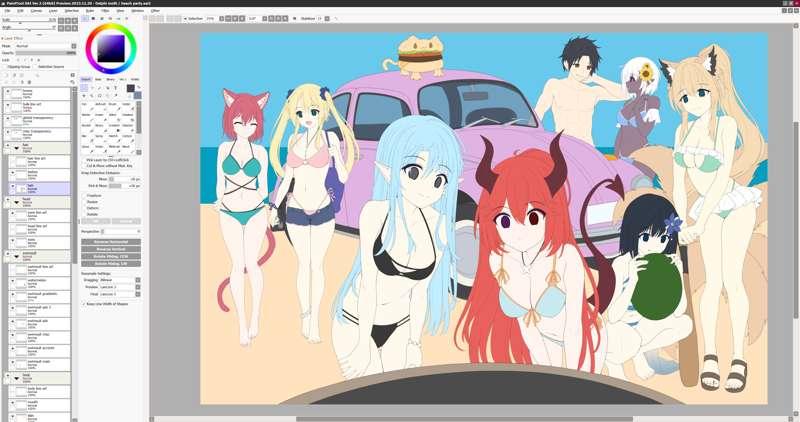Toggle Clipping Group checkbox
The width and height of the screenshot is (800, 422).
pyautogui.click(x=5, y=66)
